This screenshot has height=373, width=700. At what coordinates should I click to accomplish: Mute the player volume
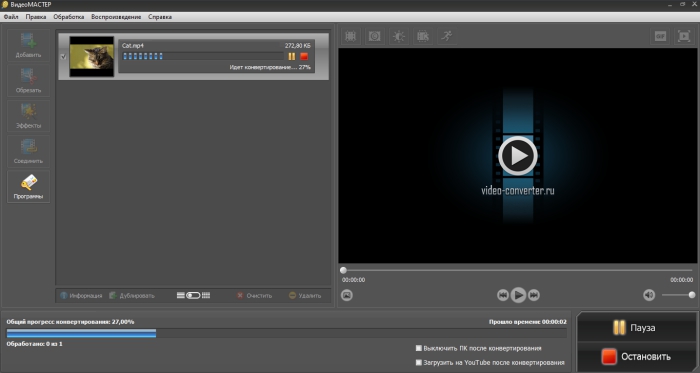pos(649,295)
